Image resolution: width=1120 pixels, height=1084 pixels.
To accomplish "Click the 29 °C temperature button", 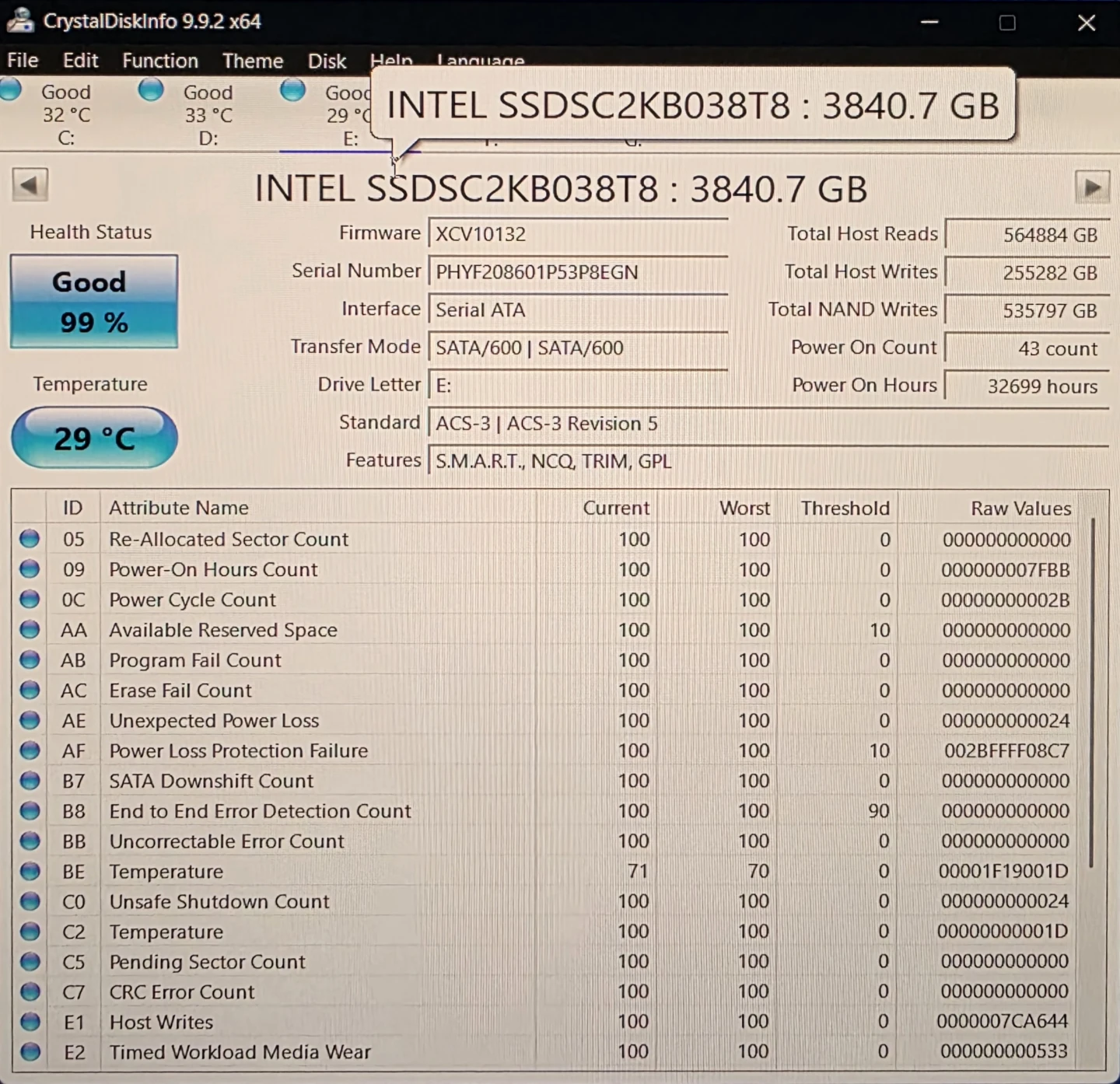I will tap(94, 438).
